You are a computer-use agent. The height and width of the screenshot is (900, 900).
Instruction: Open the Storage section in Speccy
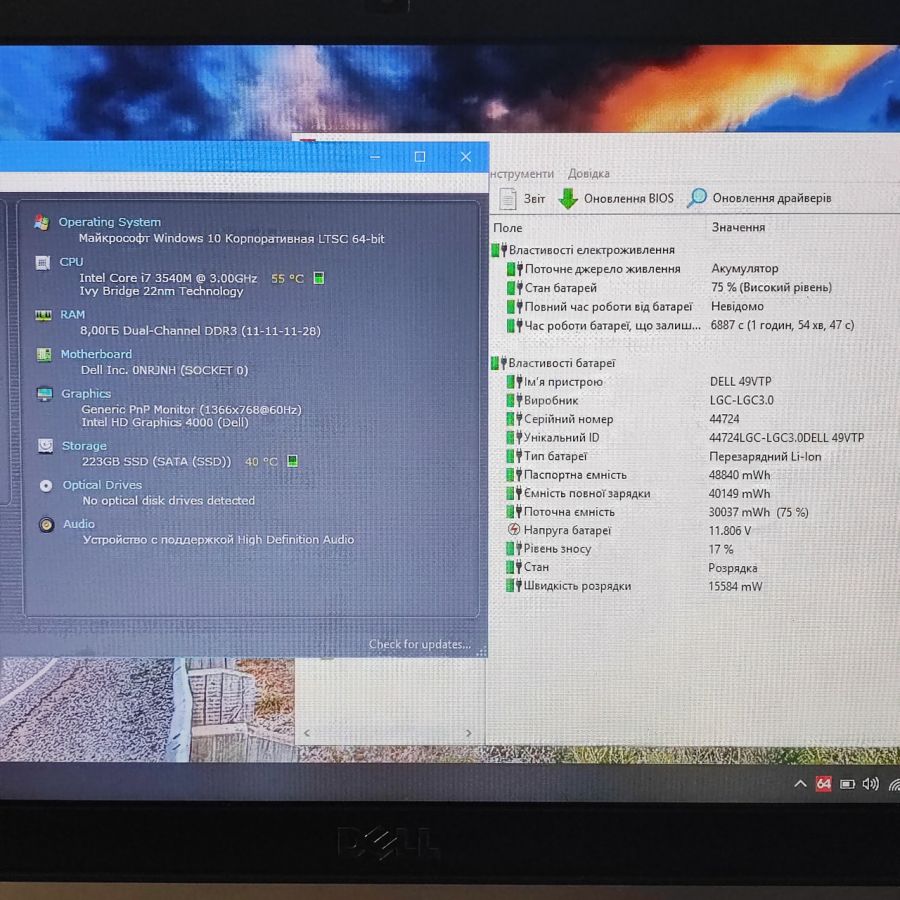coord(84,446)
